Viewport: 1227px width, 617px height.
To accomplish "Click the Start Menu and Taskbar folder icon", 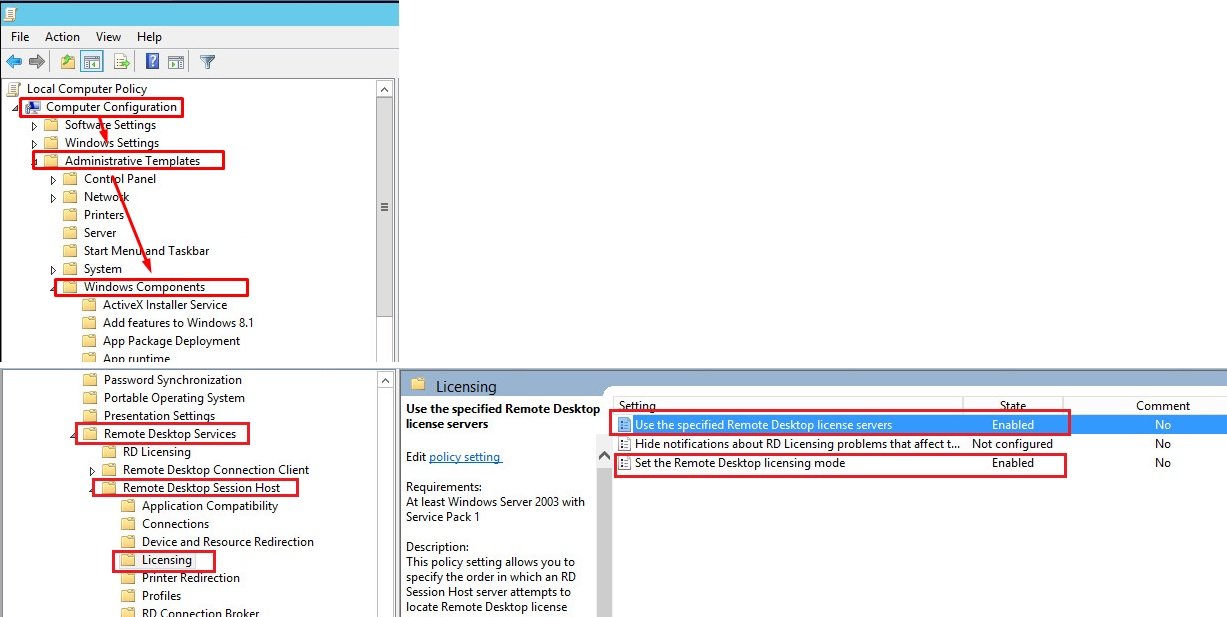I will click(70, 251).
